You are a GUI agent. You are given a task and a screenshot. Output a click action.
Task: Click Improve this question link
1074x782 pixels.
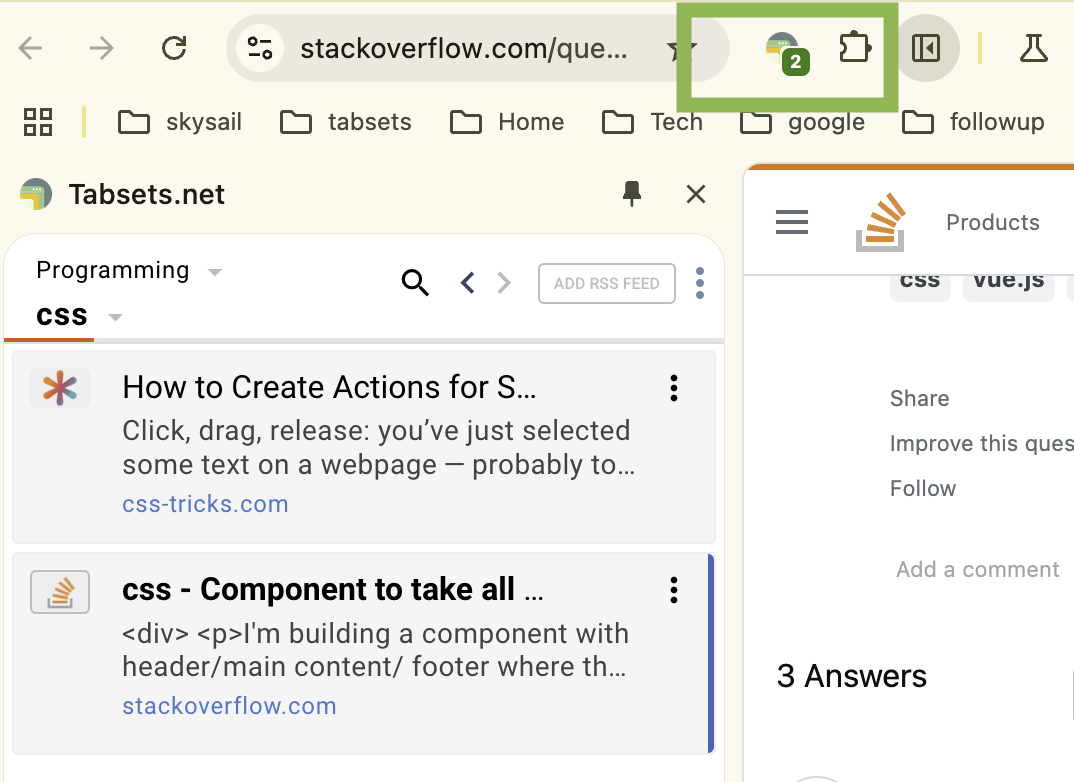[982, 444]
